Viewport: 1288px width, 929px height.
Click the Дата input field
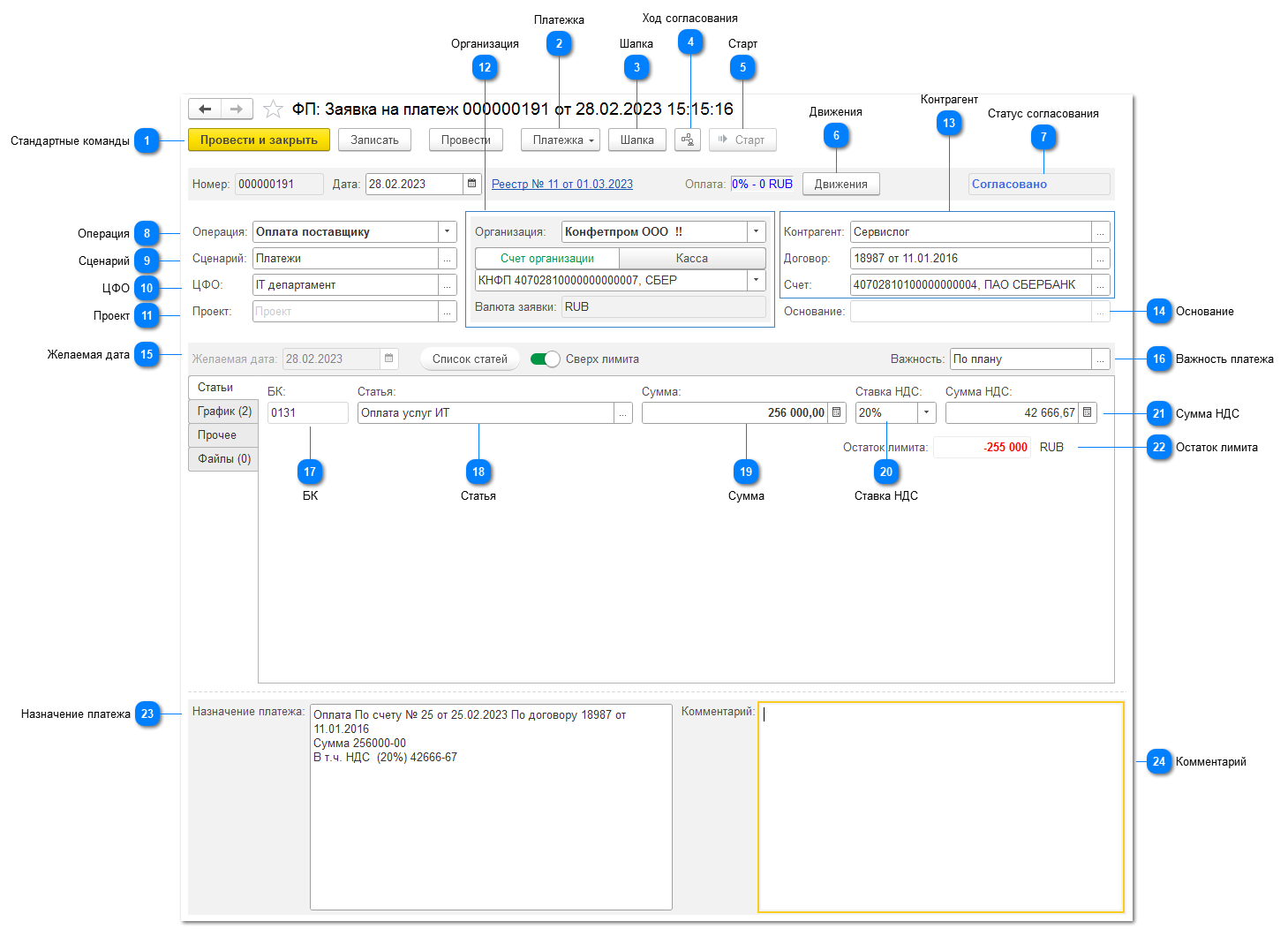click(x=415, y=184)
